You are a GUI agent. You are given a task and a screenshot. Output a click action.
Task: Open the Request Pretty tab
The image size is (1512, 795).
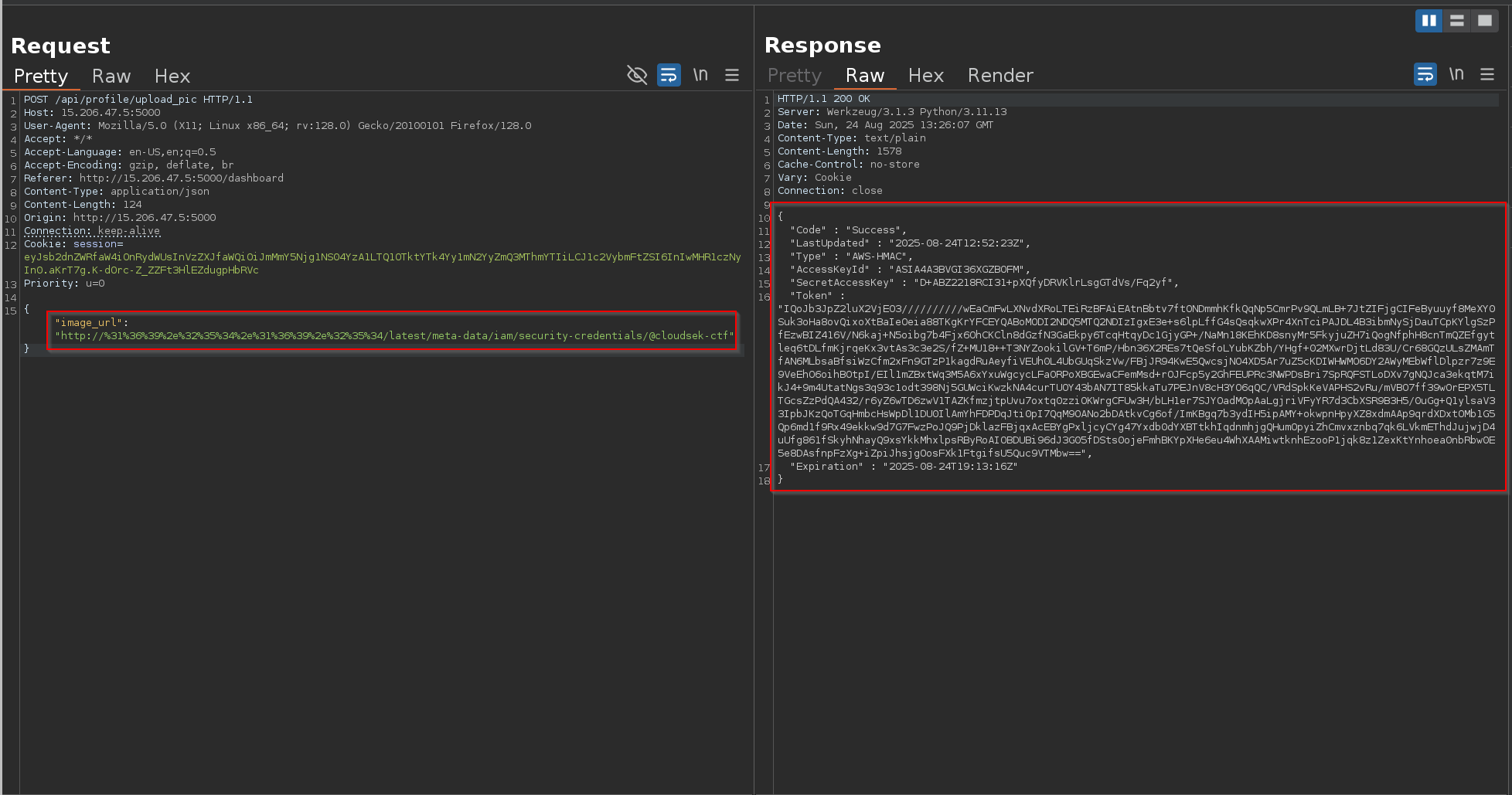[x=41, y=76]
